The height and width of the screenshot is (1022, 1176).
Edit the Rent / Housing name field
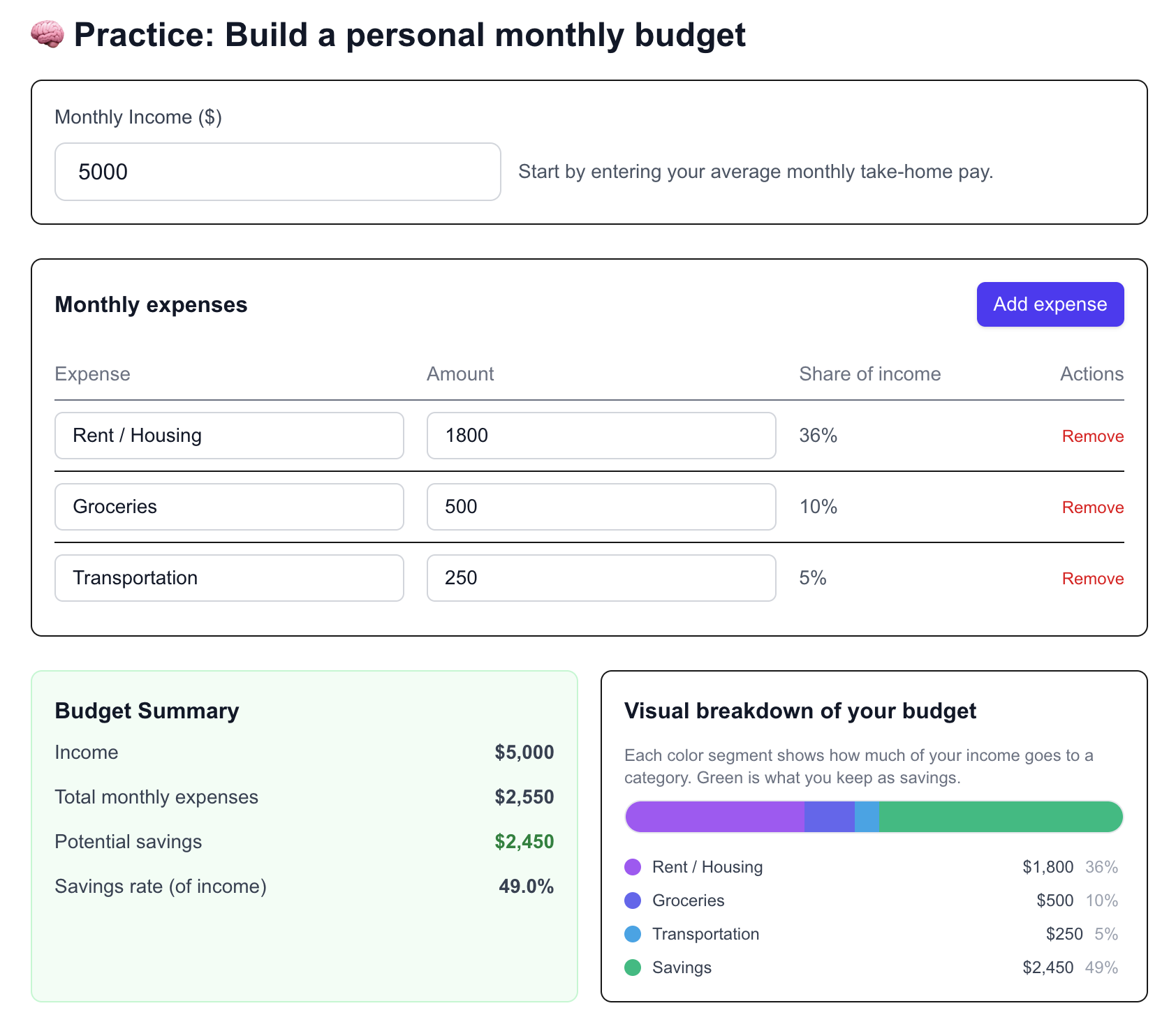pos(229,436)
